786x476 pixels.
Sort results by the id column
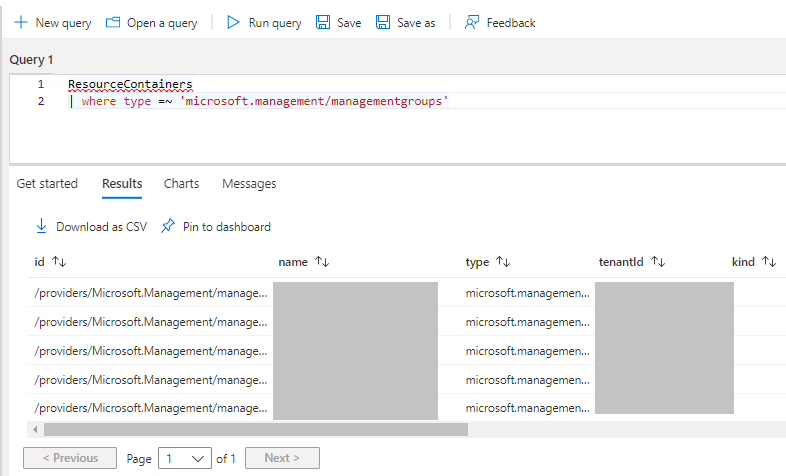point(59,262)
